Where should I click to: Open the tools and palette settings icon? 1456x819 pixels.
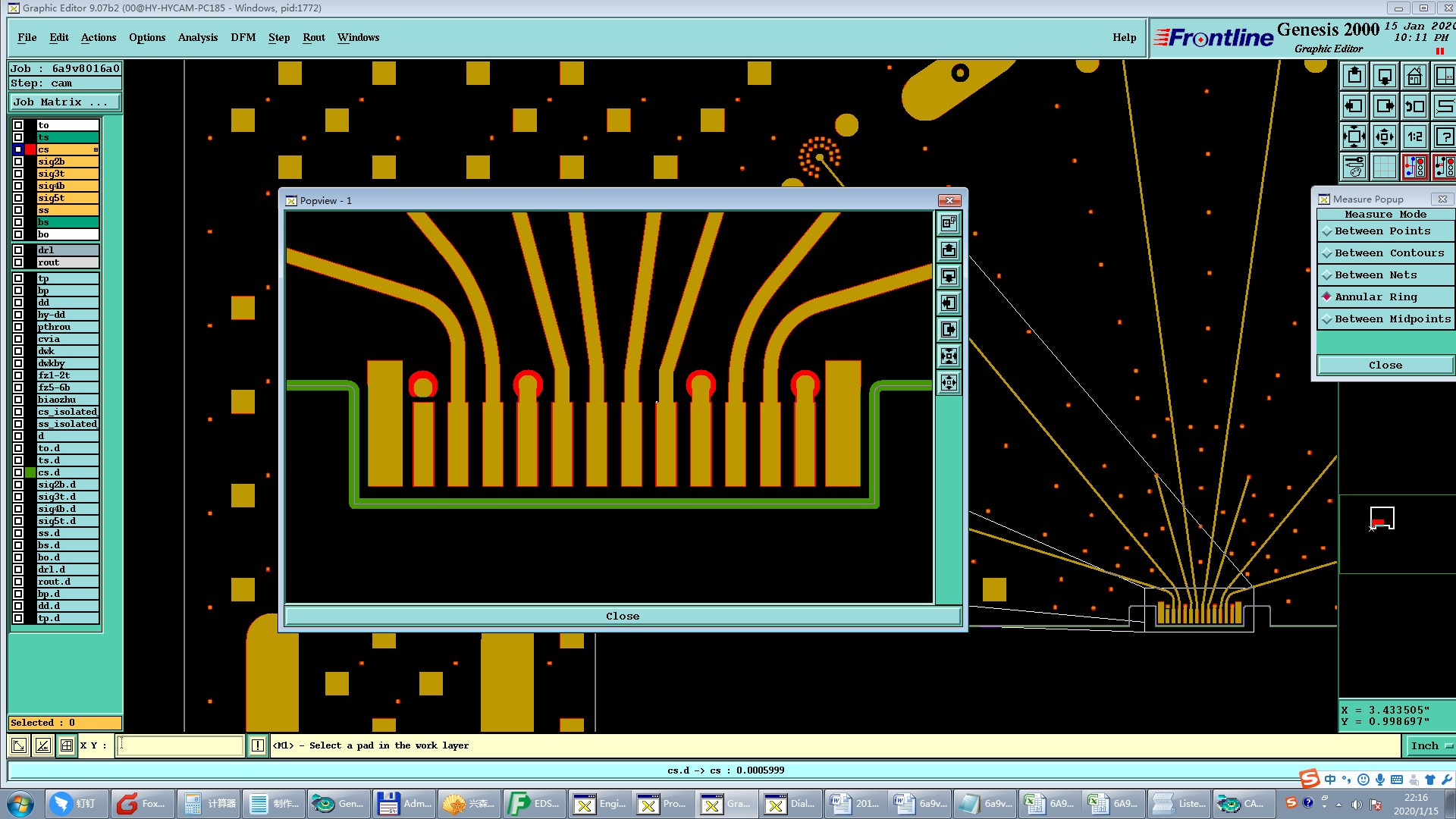click(1354, 167)
